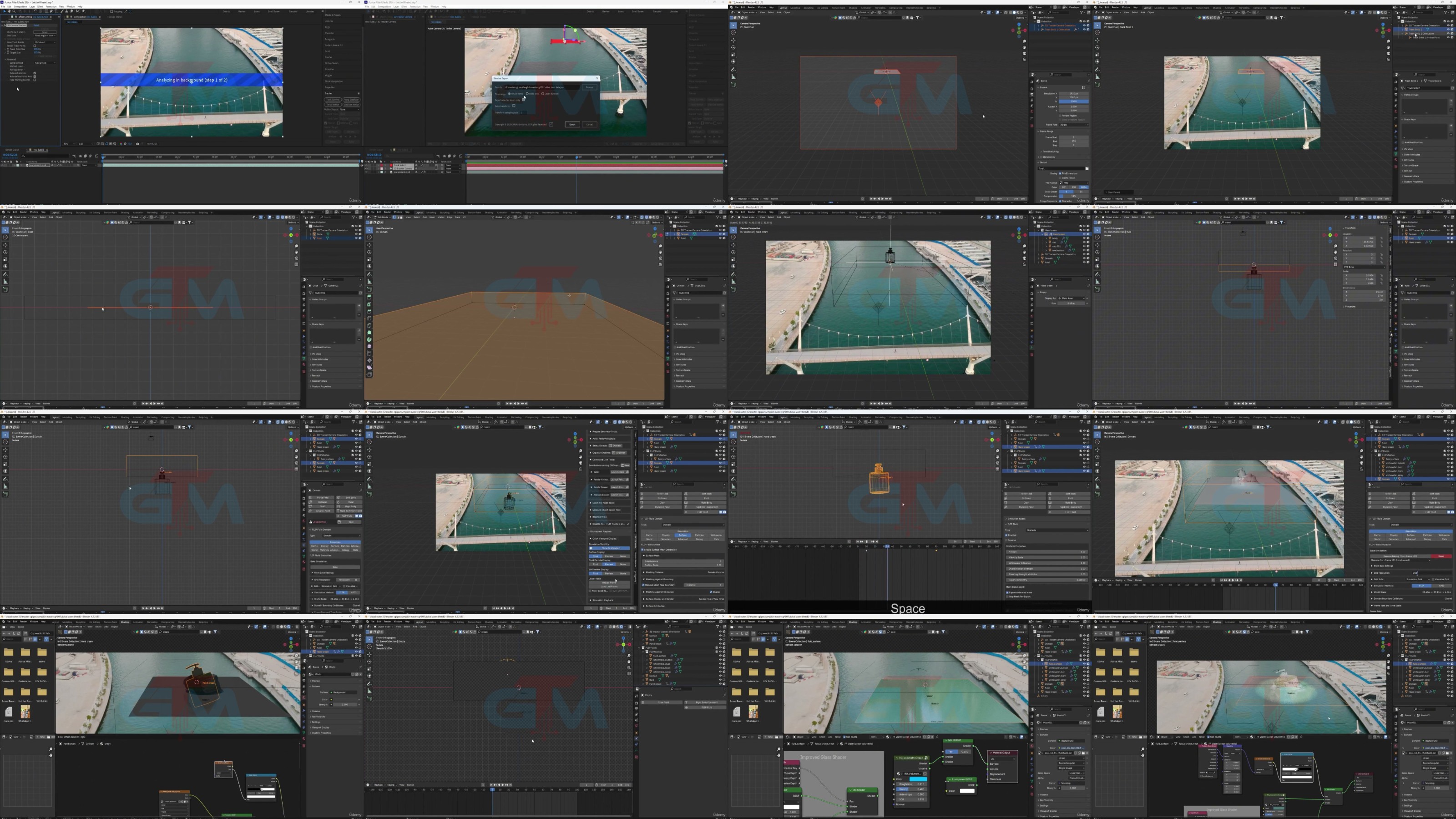1456x819 pixels.
Task: Click the cyan Color swatch on R9_VolumetricOcean node
Action: coord(919,779)
